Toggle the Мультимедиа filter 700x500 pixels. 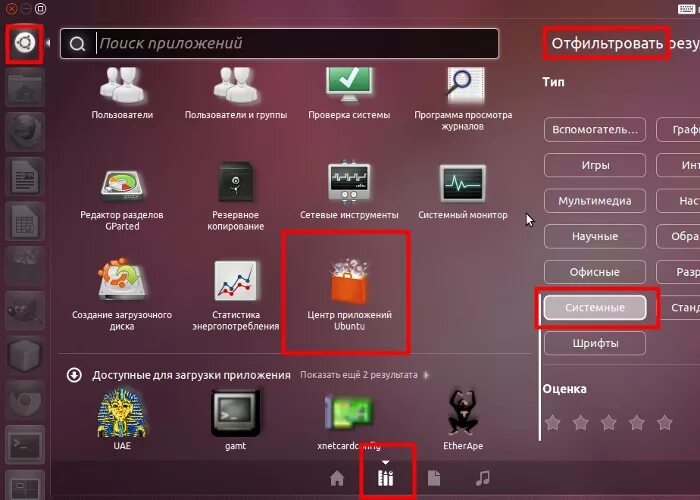point(595,201)
